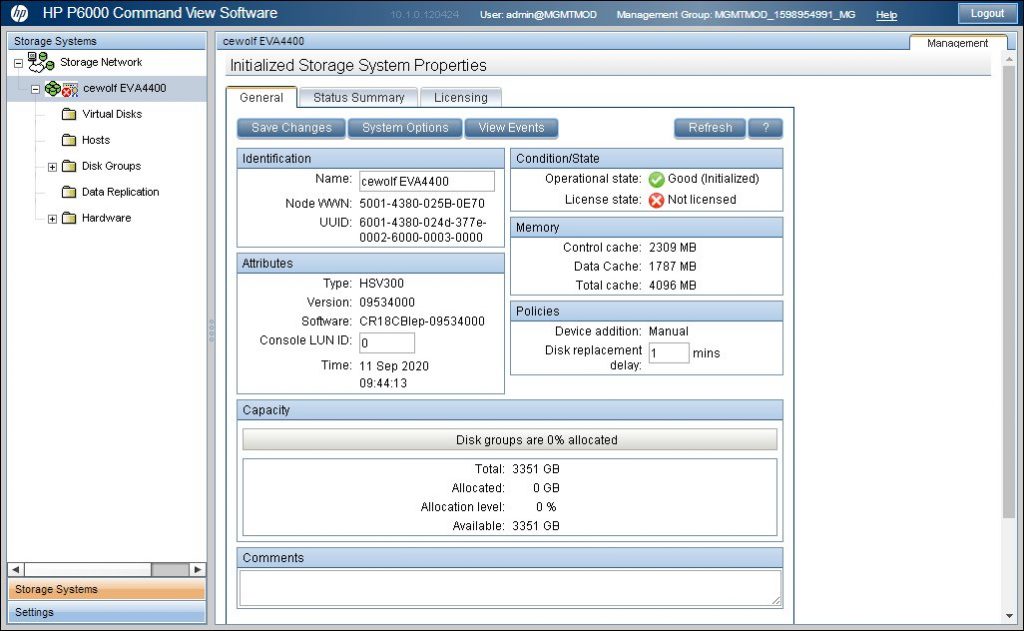Click the left pane scroll-right arrow
The image size is (1024, 631).
click(x=198, y=570)
